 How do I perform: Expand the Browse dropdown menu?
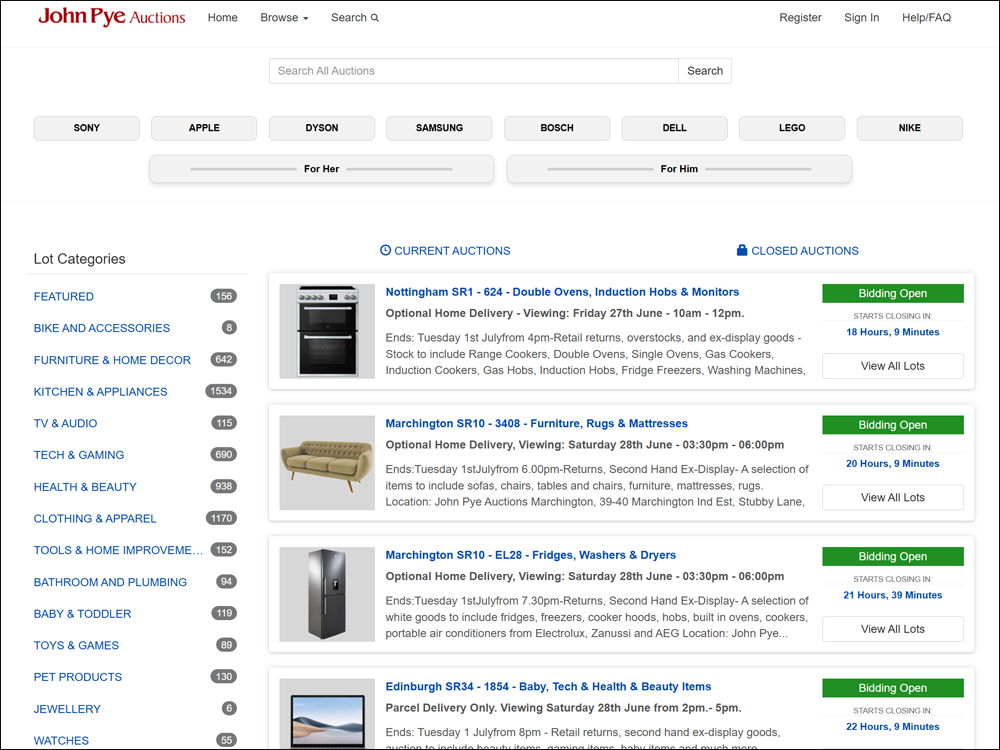[x=284, y=18]
